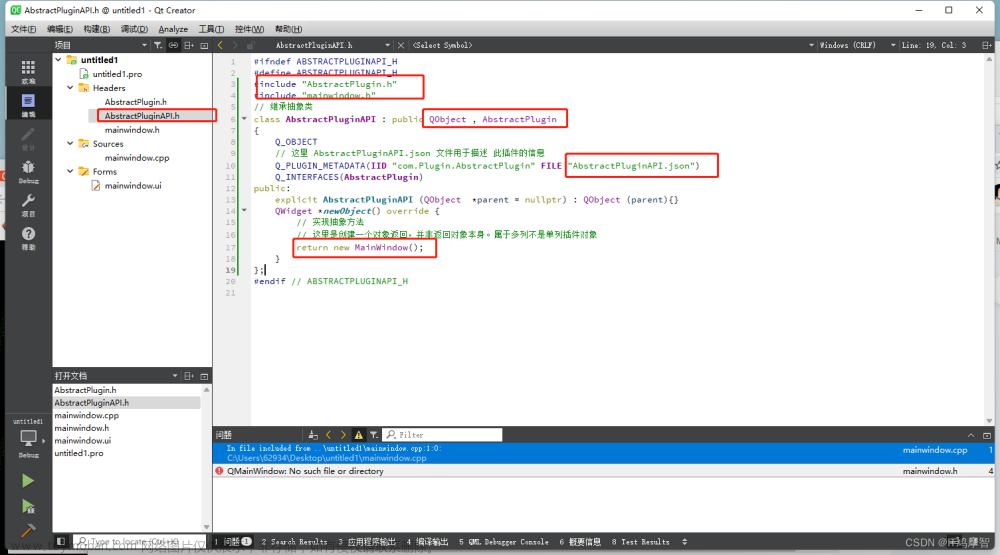
Task: Start debugging with the bug-arrow button
Action: click(x=27, y=507)
